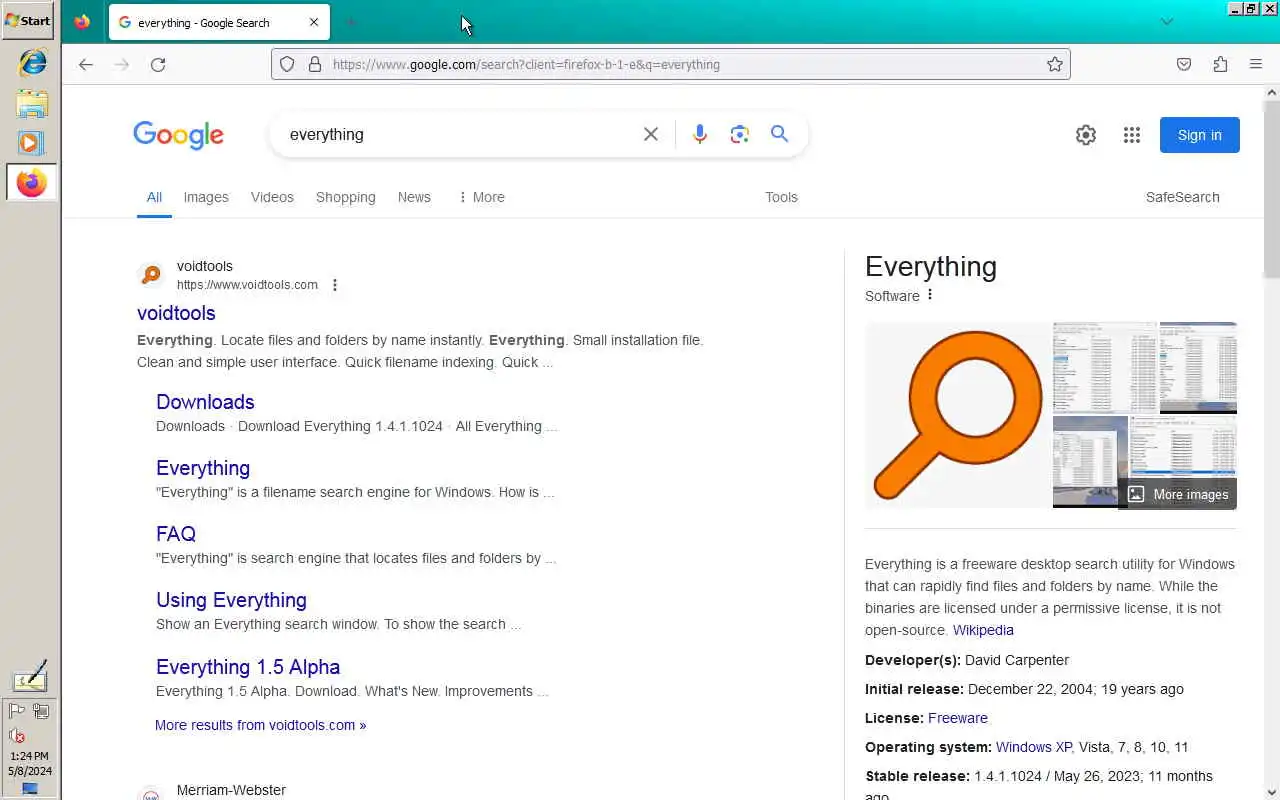Click voidtools favicon in search result
The image size is (1280, 800).
click(151, 275)
